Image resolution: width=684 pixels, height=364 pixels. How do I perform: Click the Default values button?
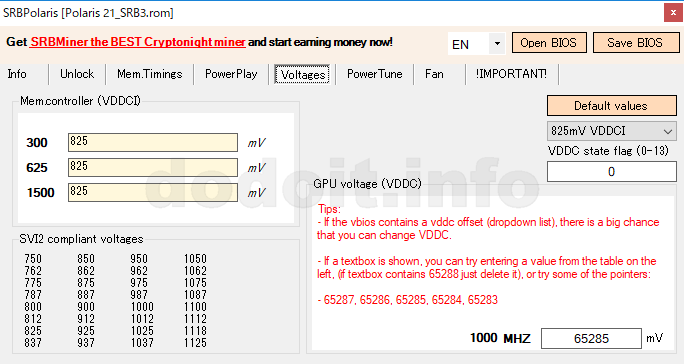612,106
